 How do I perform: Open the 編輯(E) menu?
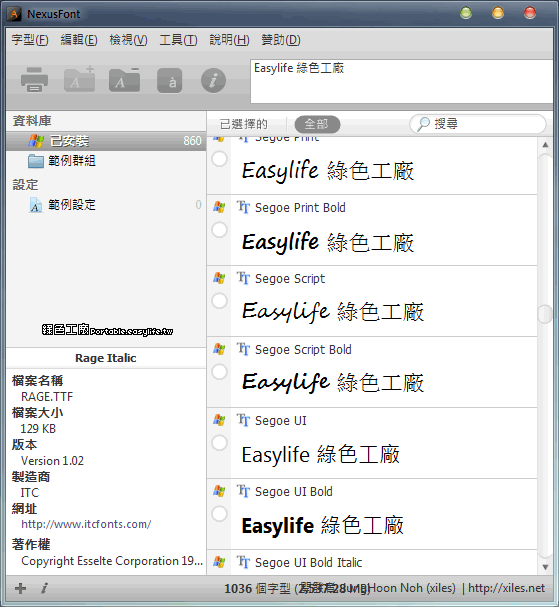point(79,40)
